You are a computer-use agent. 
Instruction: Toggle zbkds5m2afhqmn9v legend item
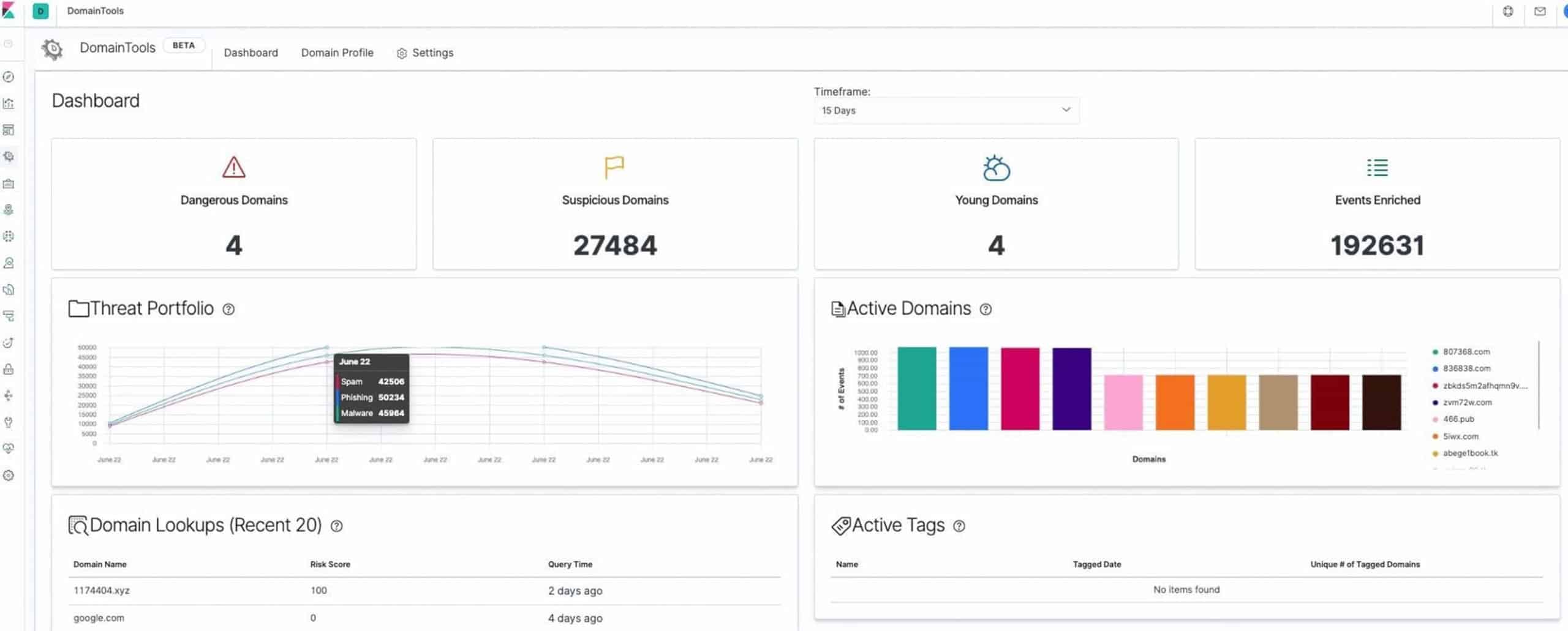[1480, 386]
